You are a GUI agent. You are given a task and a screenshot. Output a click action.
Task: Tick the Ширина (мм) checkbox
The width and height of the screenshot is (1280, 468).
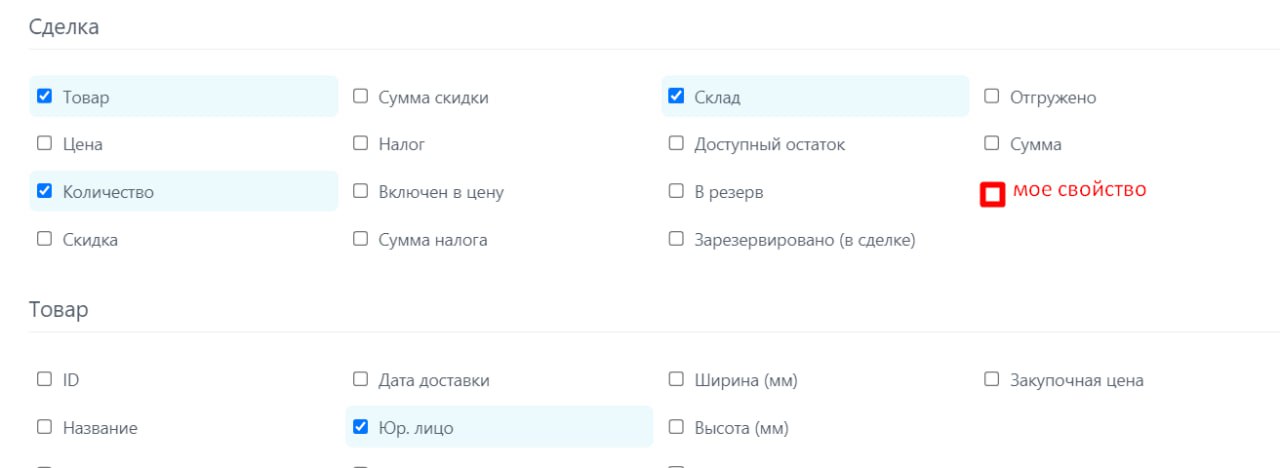click(x=676, y=379)
